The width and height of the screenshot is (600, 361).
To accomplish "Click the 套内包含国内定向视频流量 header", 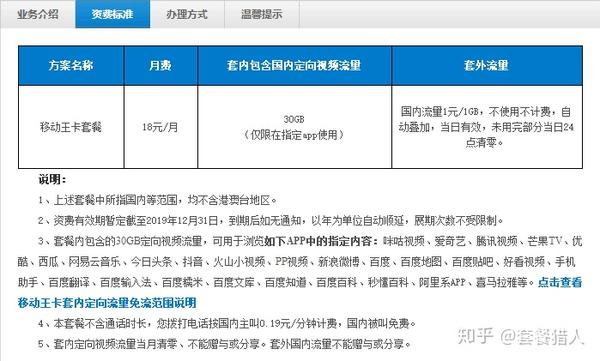I will click(294, 65).
